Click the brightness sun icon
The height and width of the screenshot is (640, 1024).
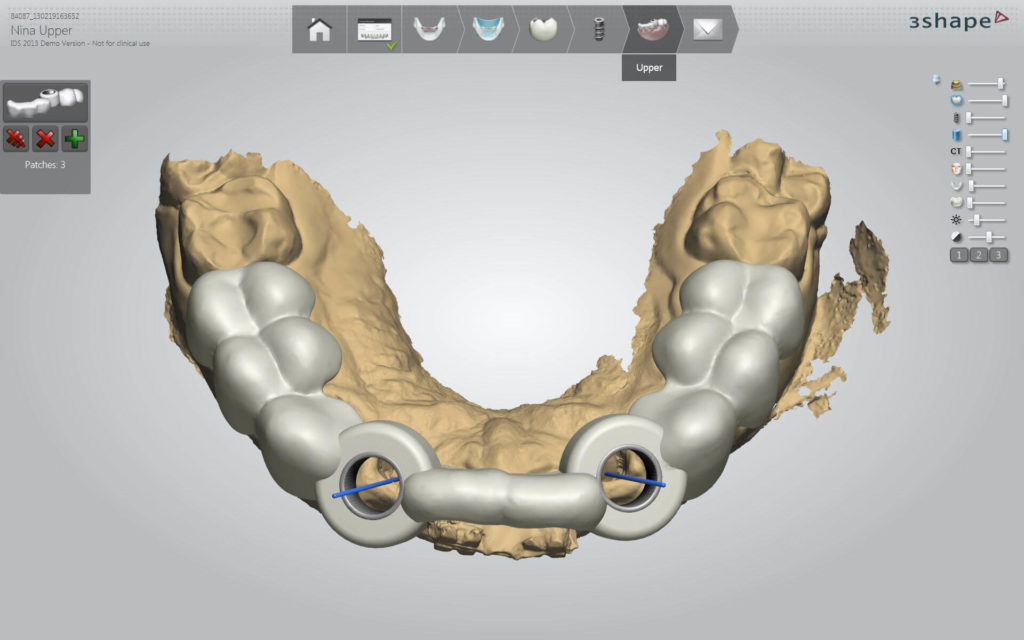click(x=956, y=220)
